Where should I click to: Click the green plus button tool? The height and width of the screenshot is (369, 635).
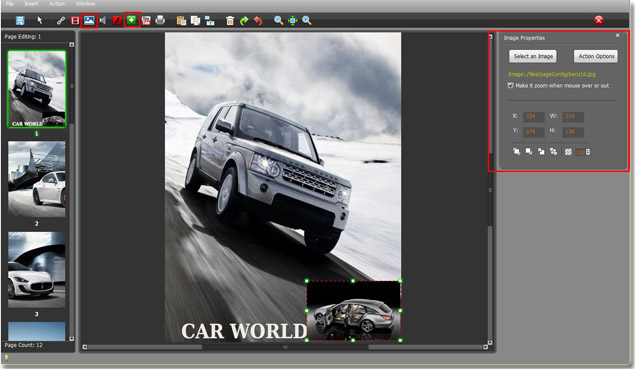click(x=131, y=20)
